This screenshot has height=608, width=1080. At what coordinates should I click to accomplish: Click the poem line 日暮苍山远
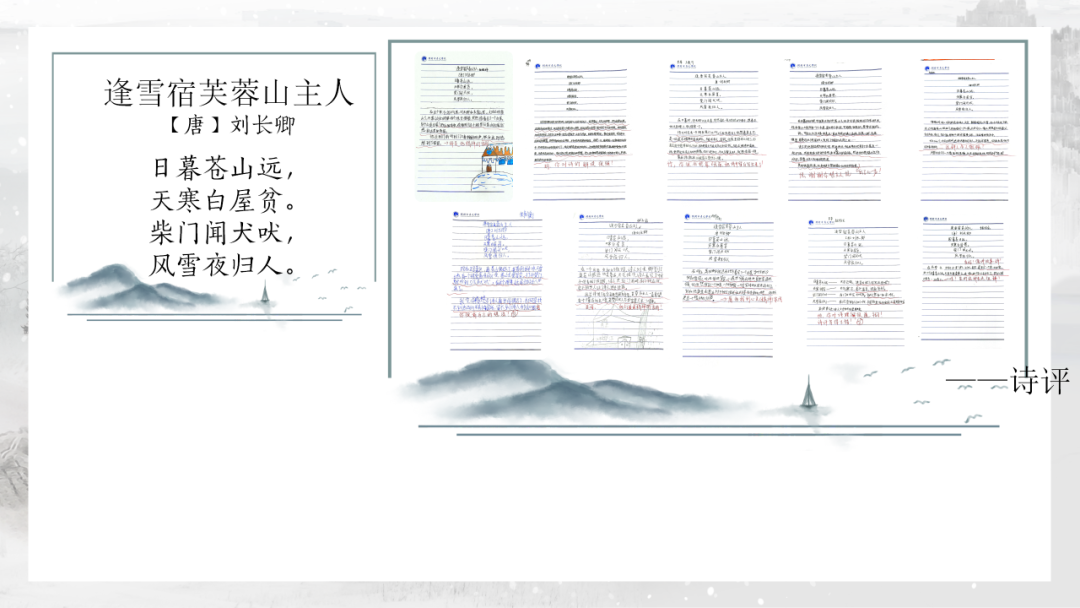pos(223,165)
